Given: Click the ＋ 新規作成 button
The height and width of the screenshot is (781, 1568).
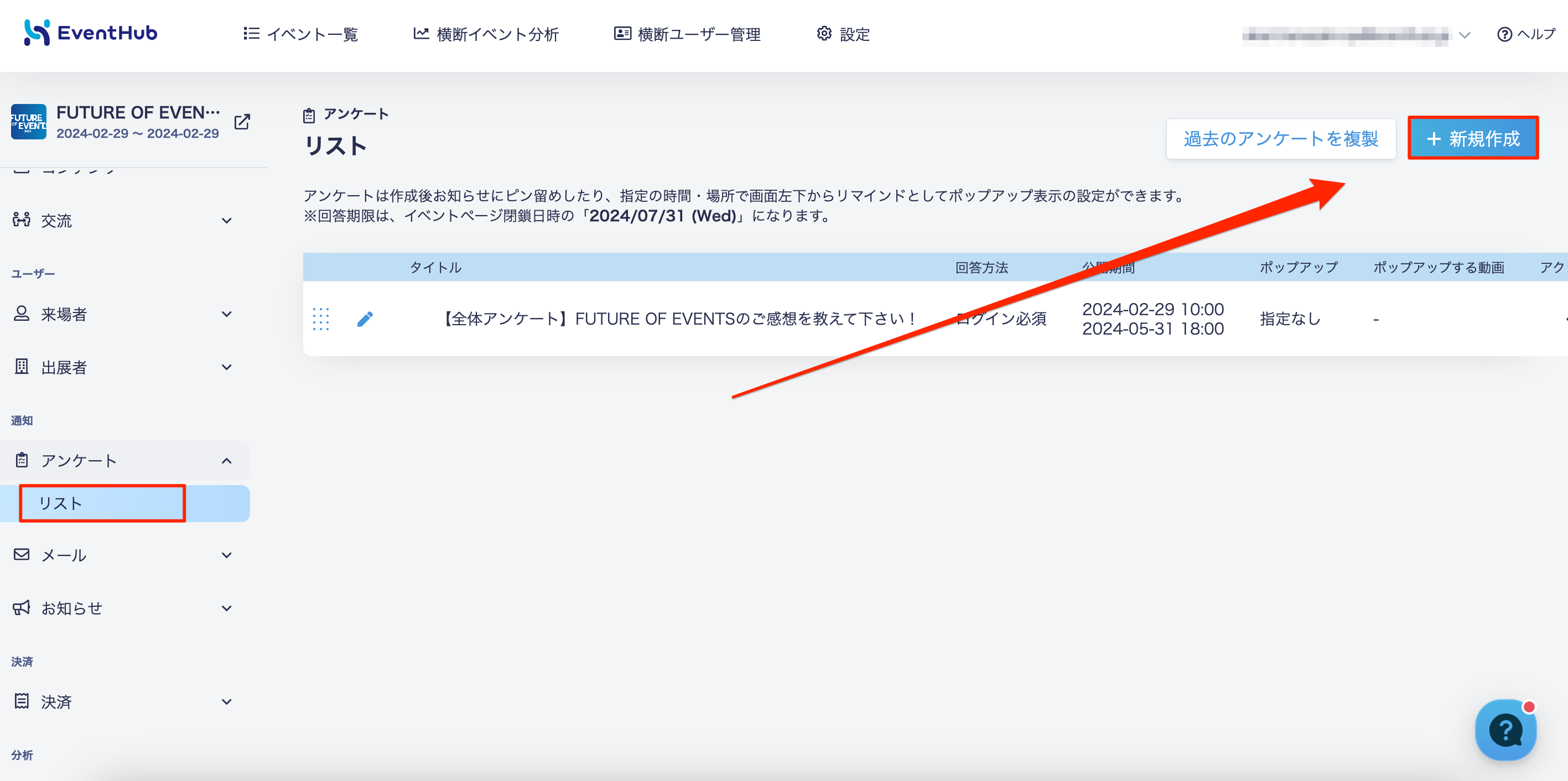Looking at the screenshot, I should point(1473,139).
